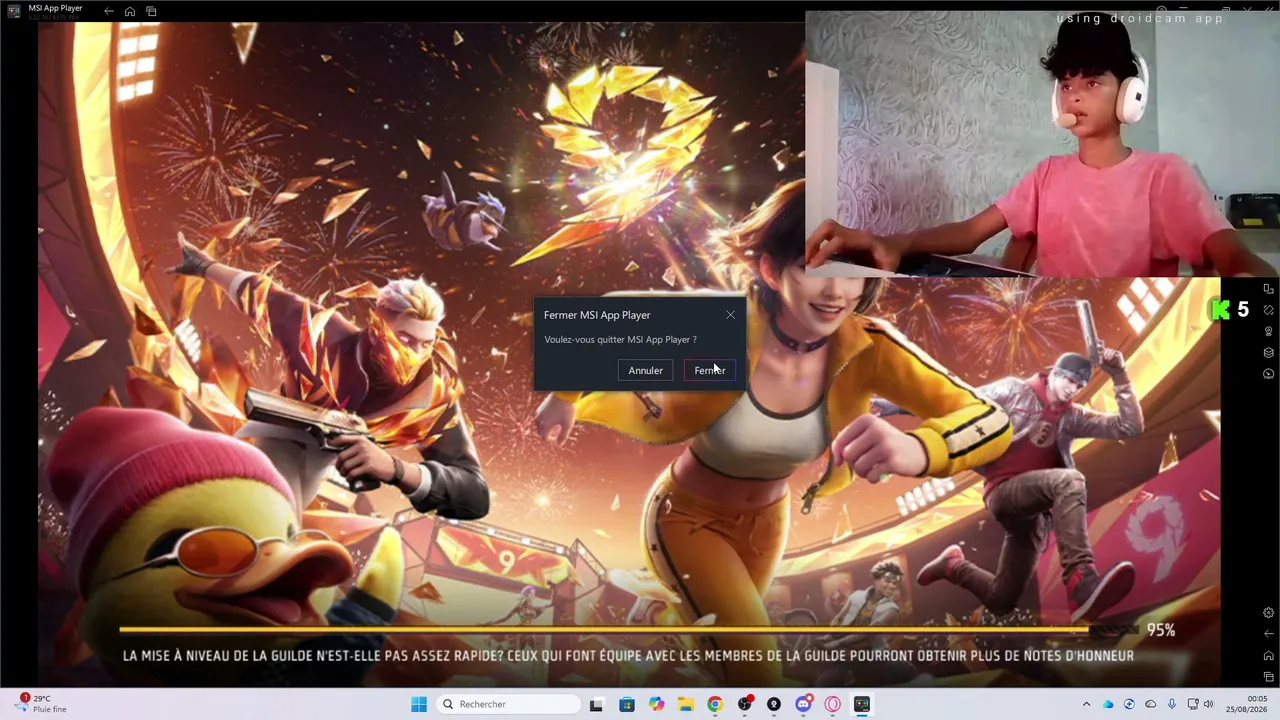Rotate the screen using the sidebar icon
This screenshot has height=720, width=1280.
[1268, 310]
